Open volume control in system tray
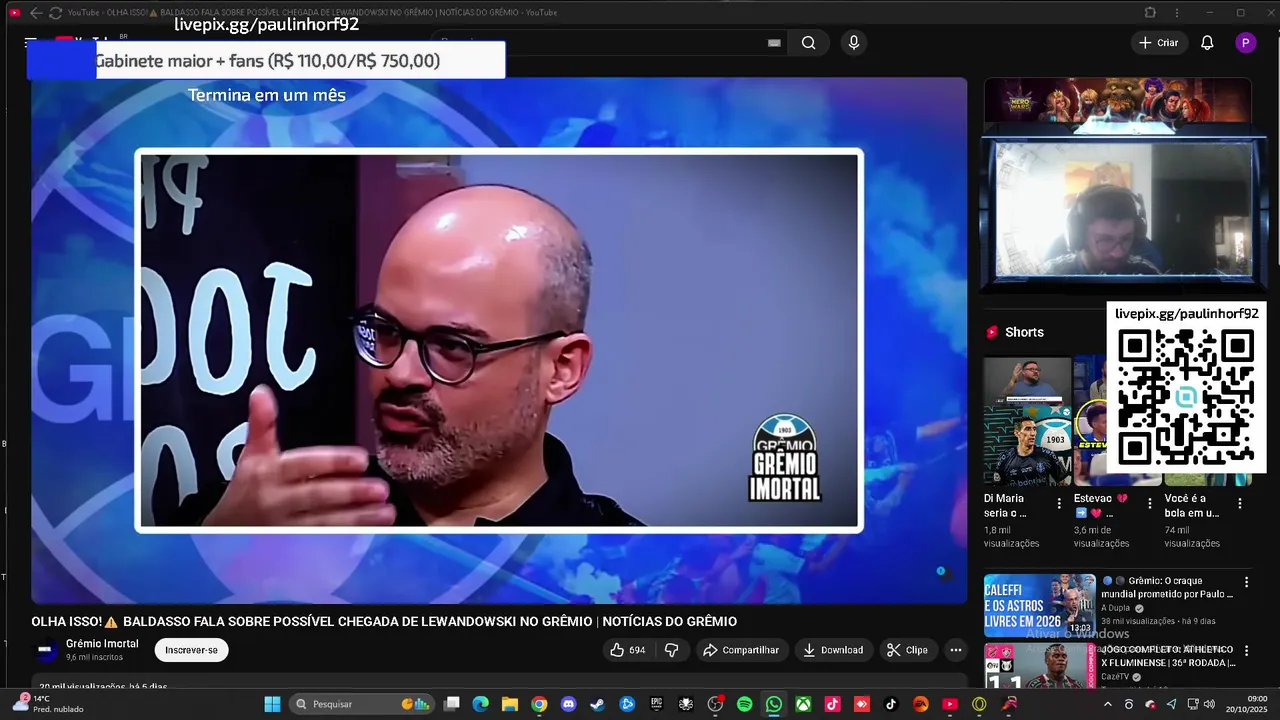The width and height of the screenshot is (1280, 720). pos(1209,704)
